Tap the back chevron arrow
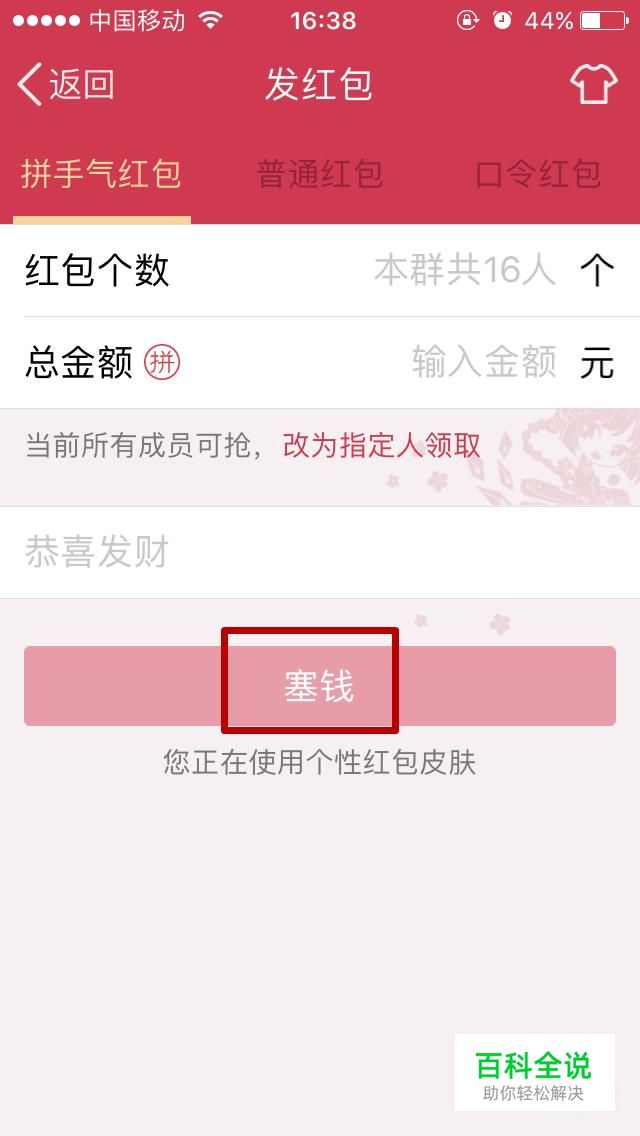 pos(30,84)
